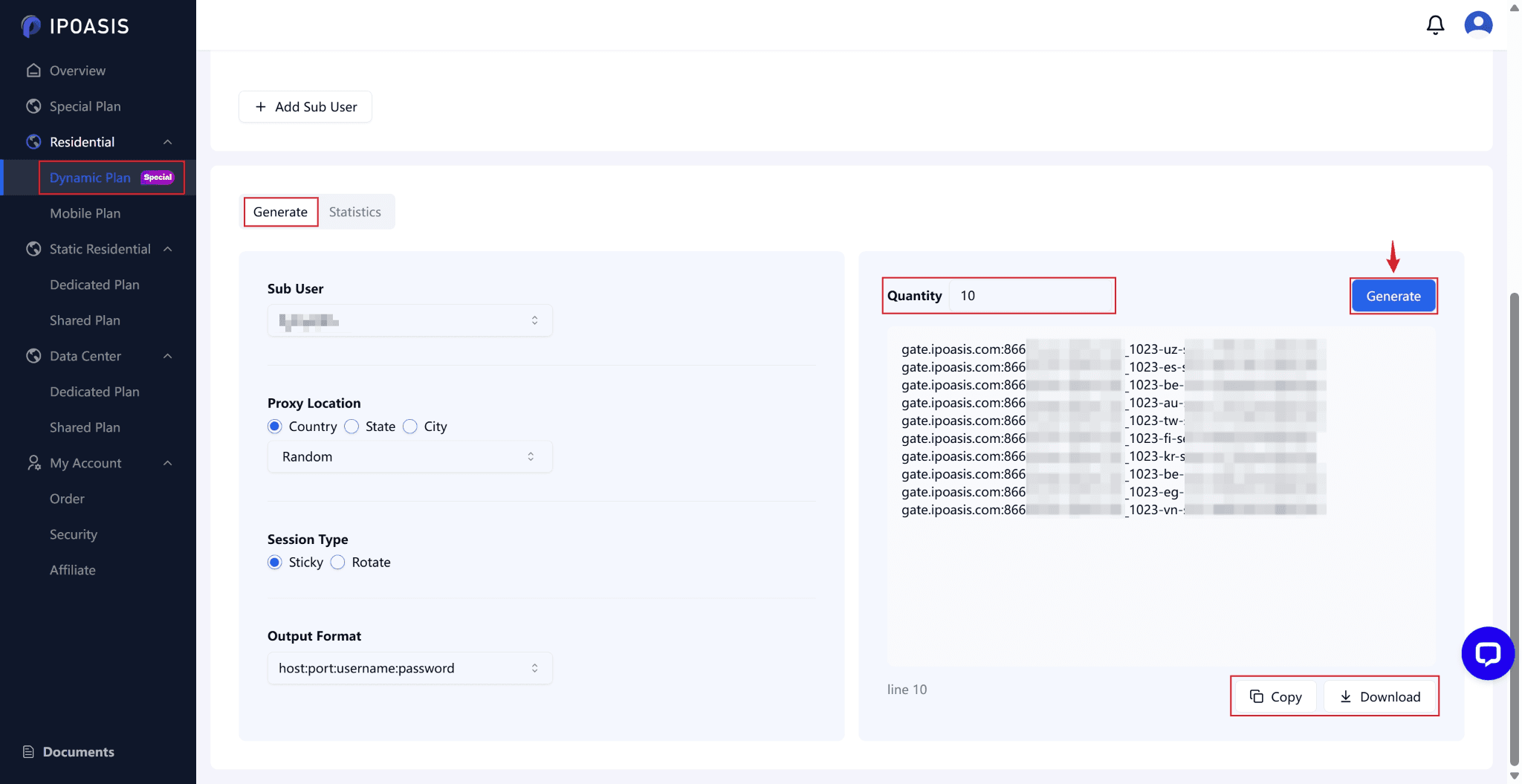The image size is (1522, 784).
Task: Switch to the Statistics tab
Action: pos(354,213)
